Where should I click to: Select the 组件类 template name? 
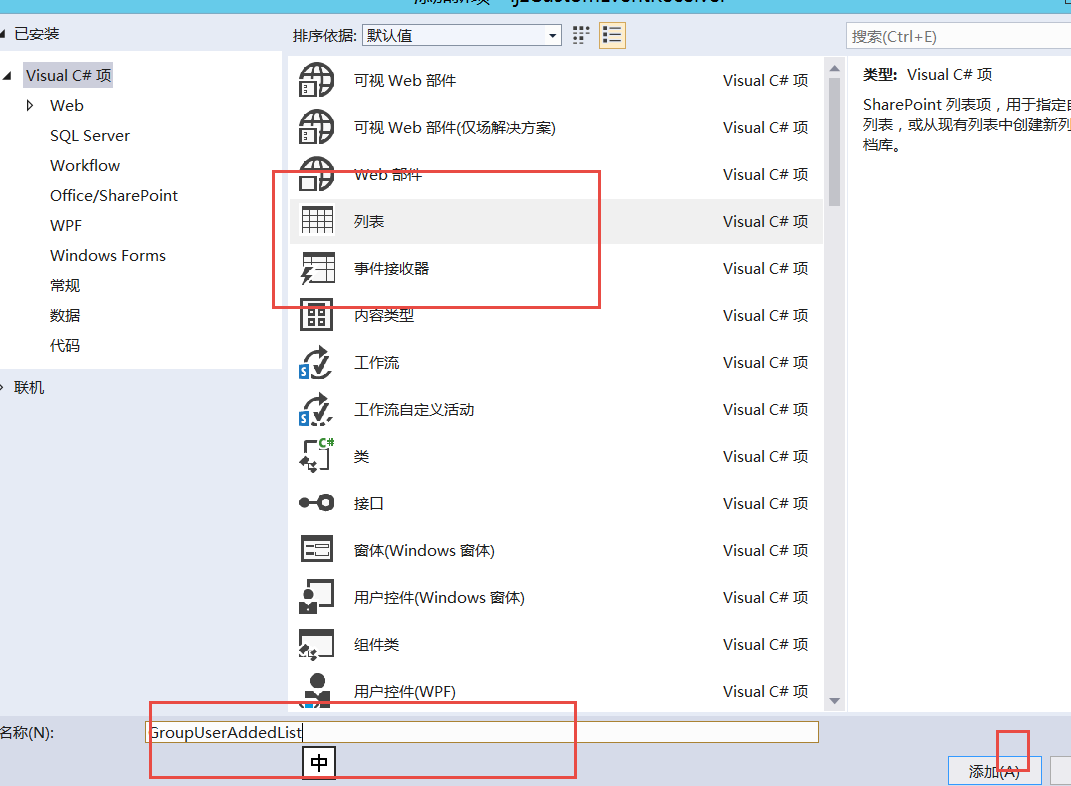point(376,645)
